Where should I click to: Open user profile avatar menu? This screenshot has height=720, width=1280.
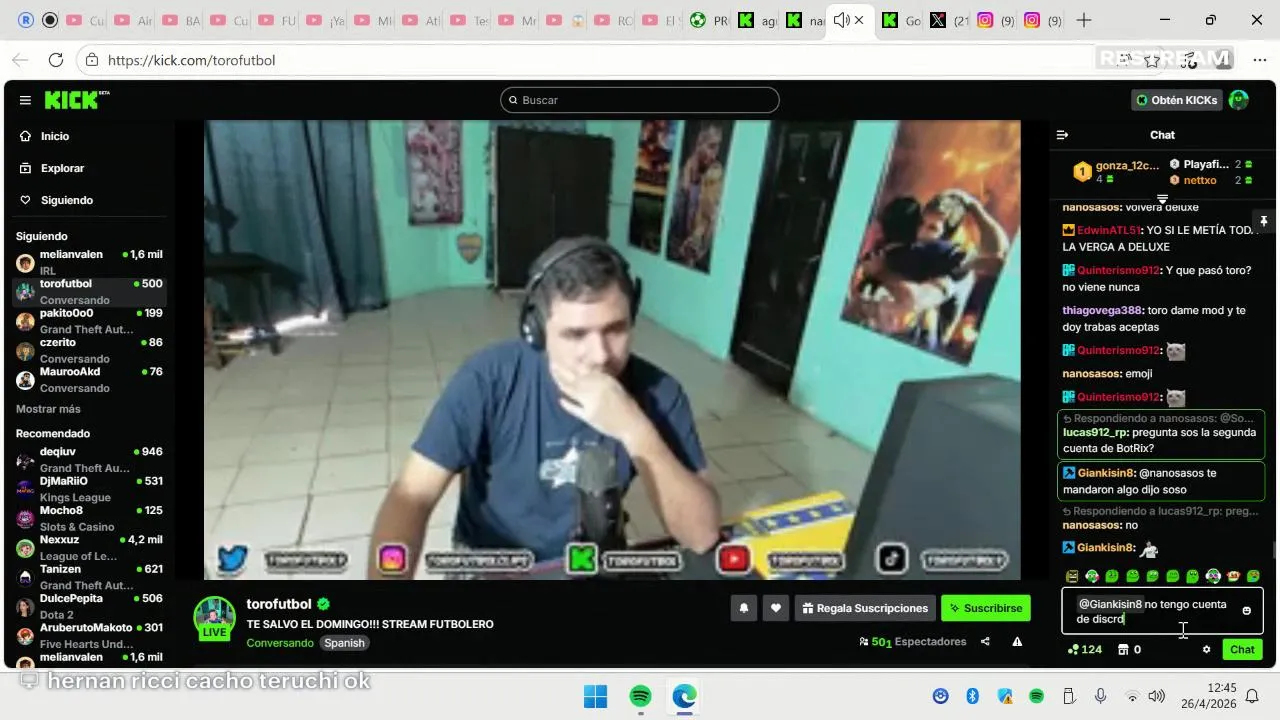click(1239, 100)
